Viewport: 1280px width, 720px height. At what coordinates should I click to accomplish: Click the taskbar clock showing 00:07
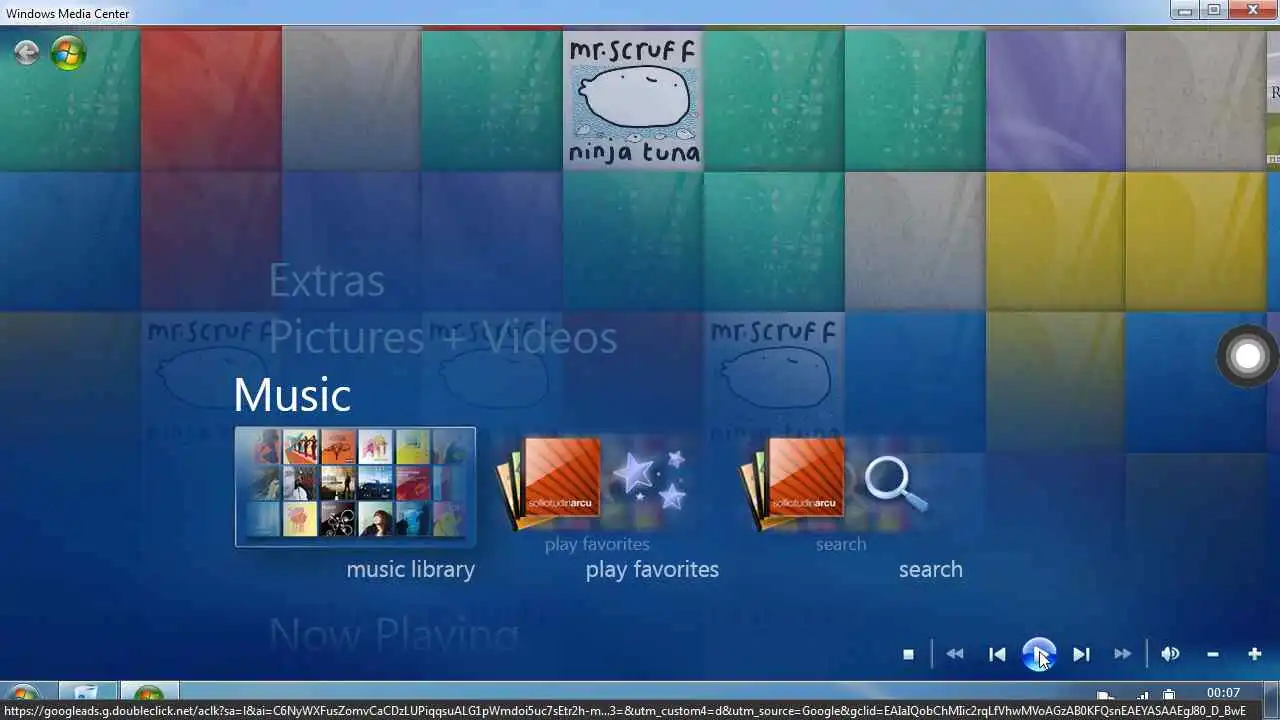pyautogui.click(x=1223, y=693)
